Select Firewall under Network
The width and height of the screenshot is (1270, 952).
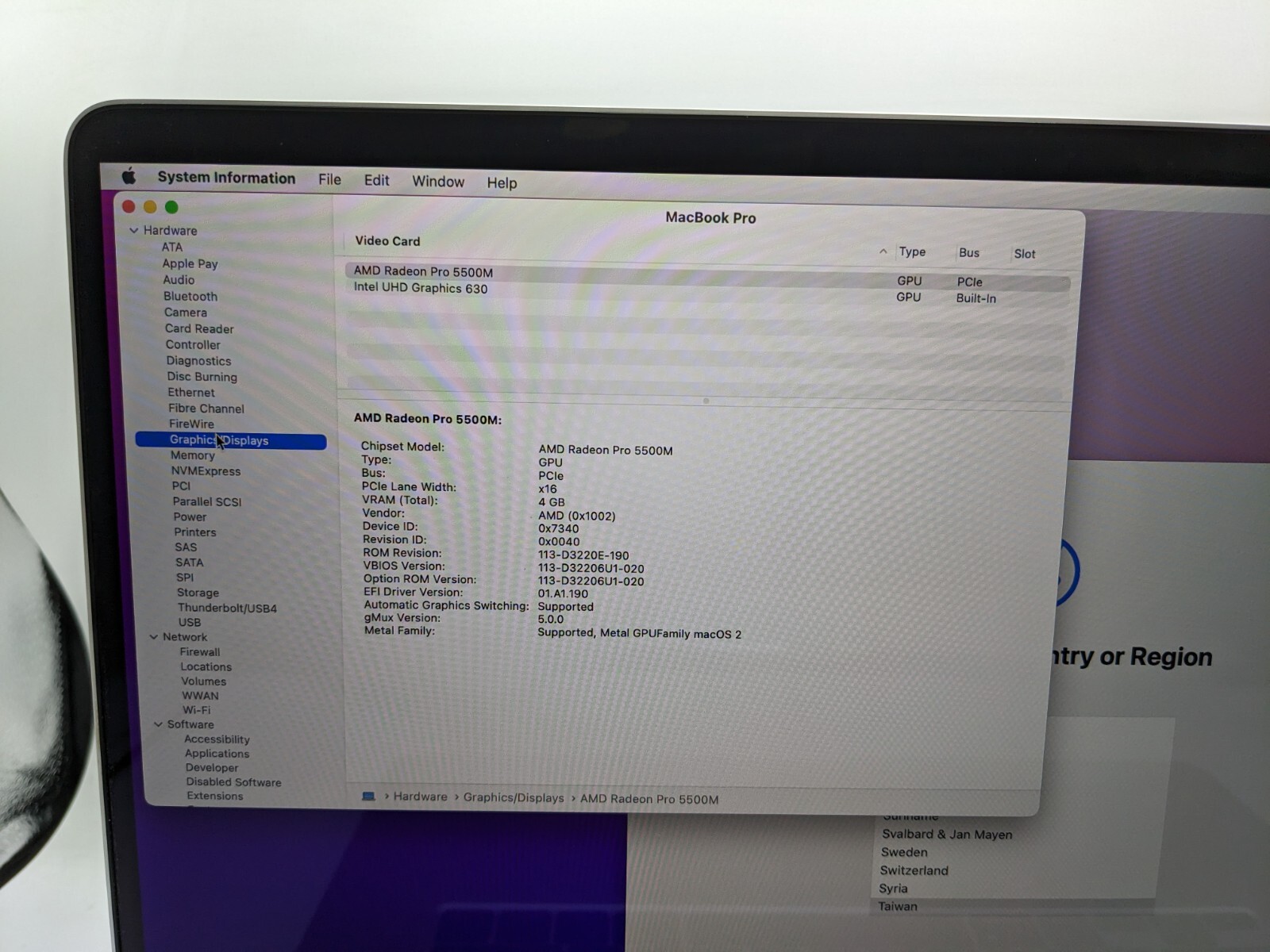(200, 652)
